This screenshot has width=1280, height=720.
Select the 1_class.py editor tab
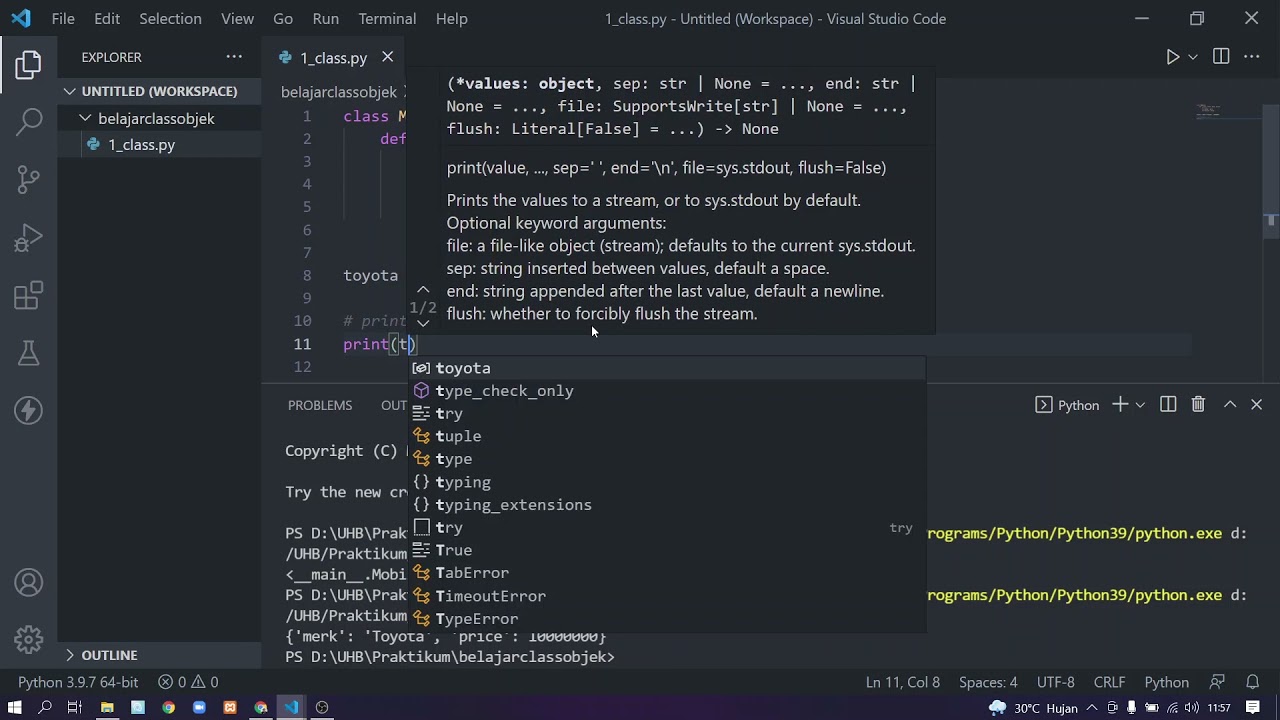tap(334, 58)
